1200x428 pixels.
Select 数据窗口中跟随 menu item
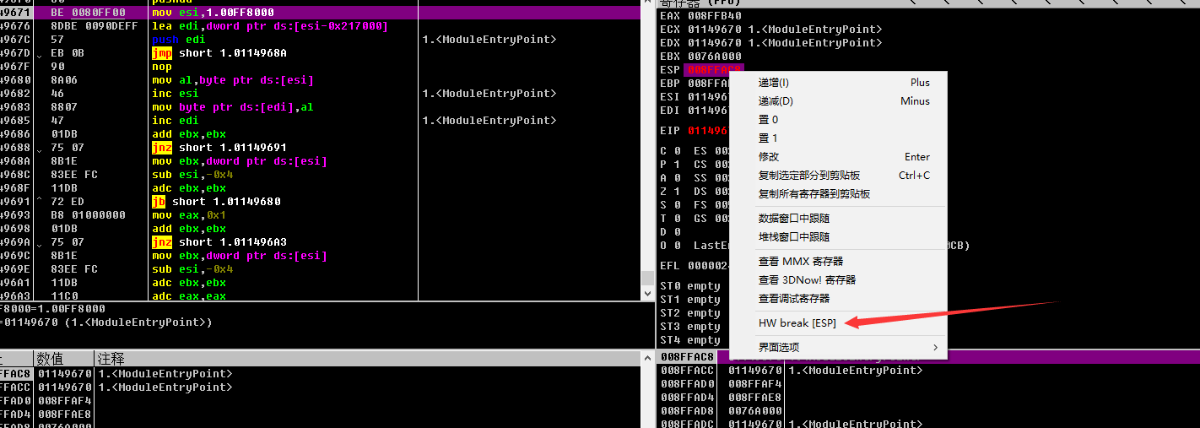click(x=838, y=218)
